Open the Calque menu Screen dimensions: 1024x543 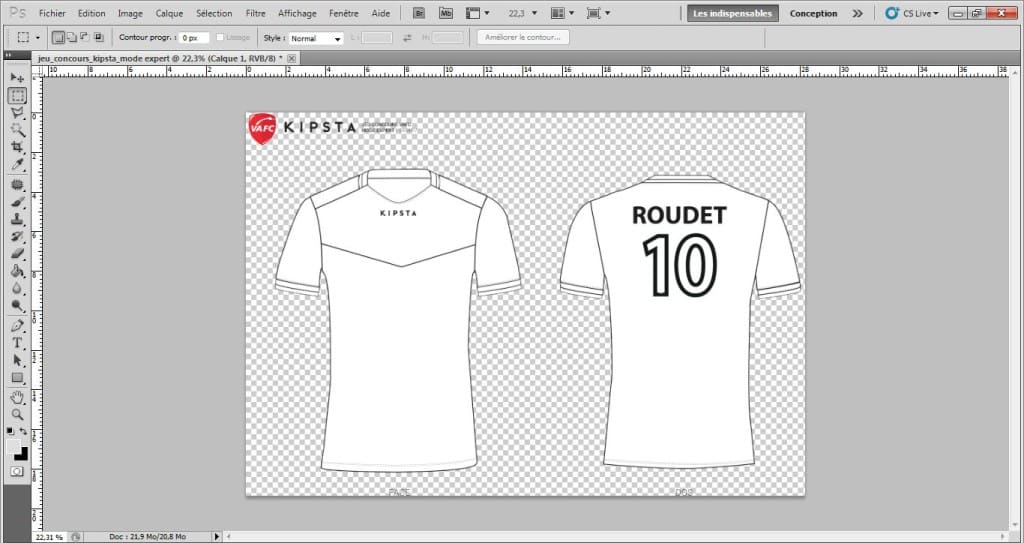click(x=169, y=14)
